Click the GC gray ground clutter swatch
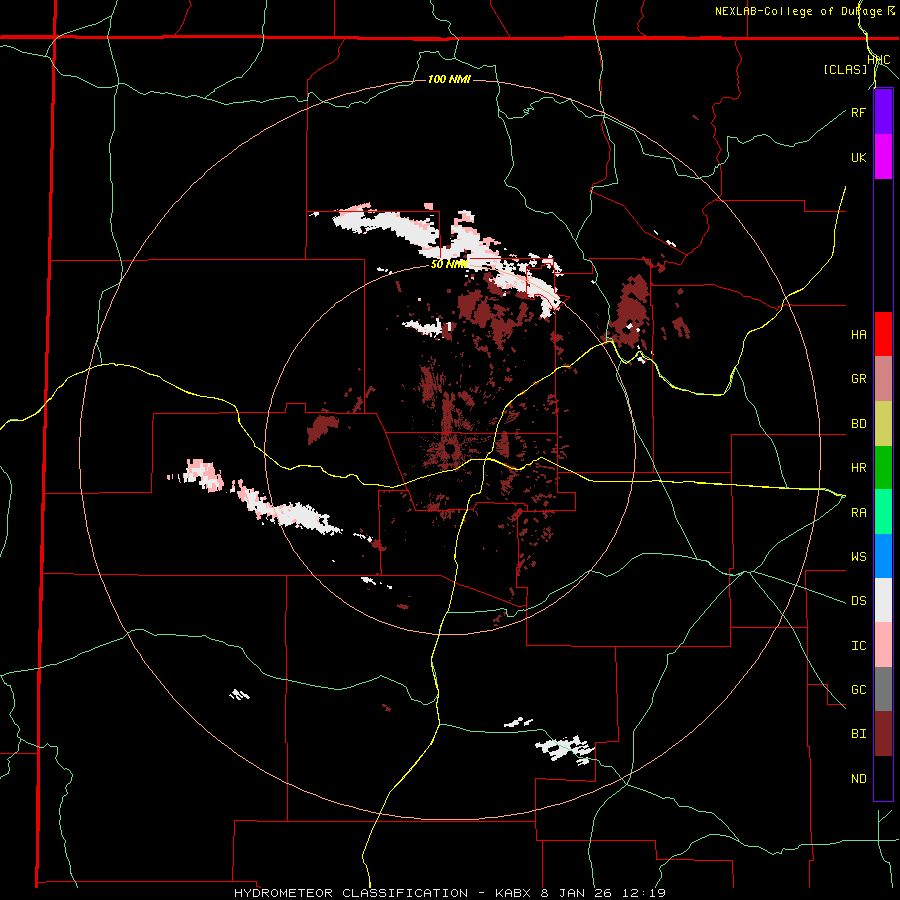The height and width of the screenshot is (900, 900). click(883, 689)
